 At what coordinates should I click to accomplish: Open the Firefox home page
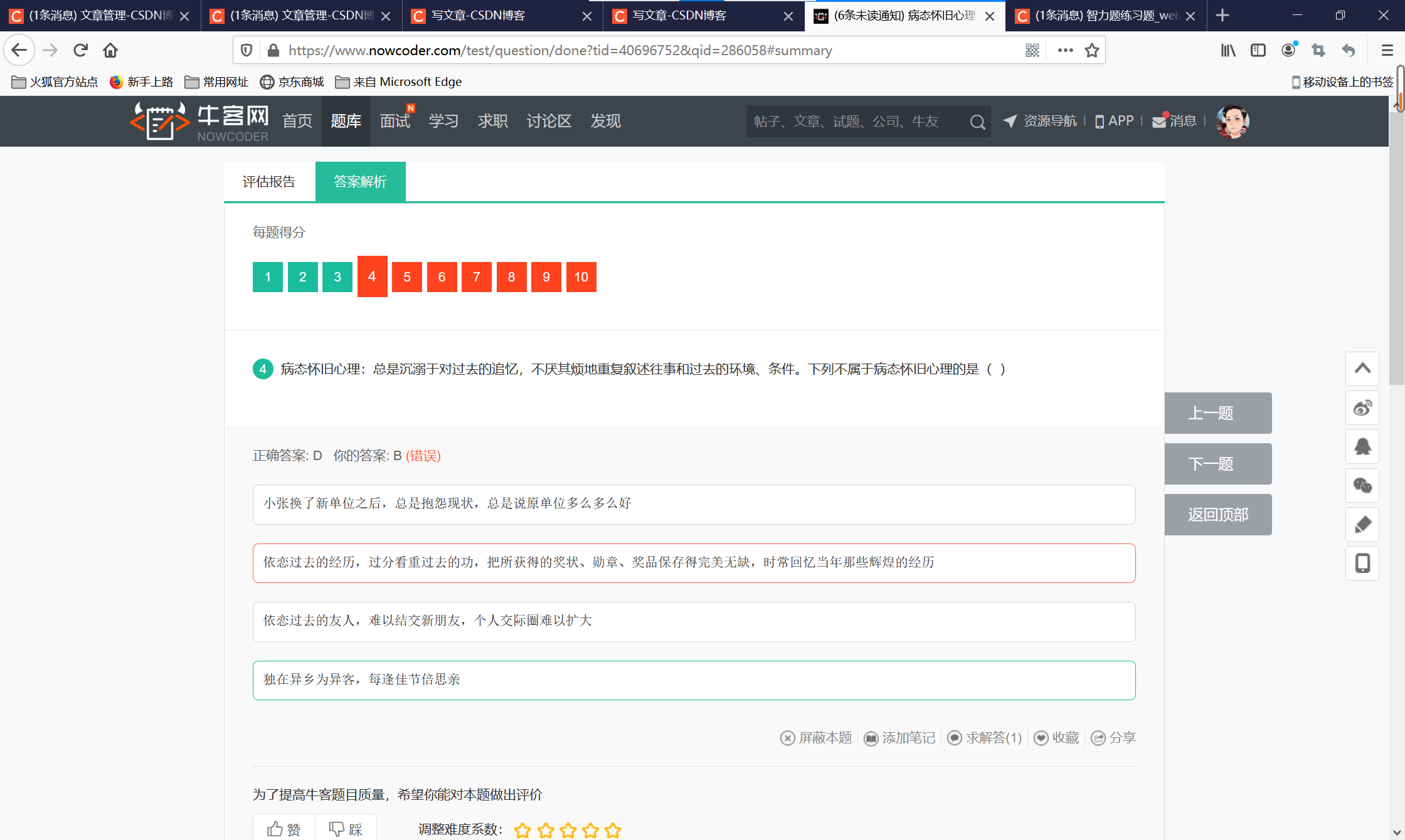click(110, 50)
